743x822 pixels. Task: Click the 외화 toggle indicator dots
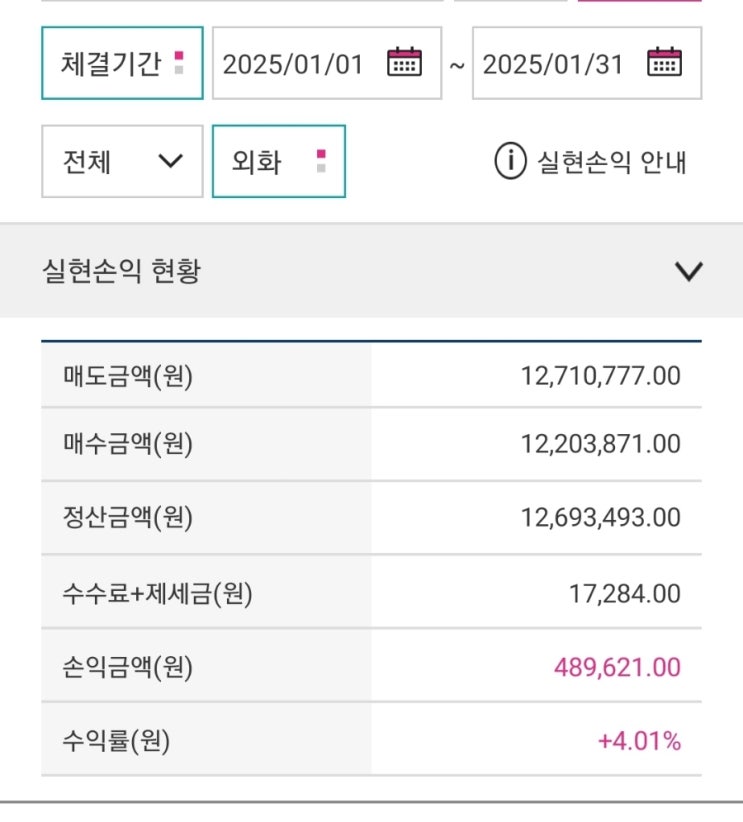click(321, 161)
